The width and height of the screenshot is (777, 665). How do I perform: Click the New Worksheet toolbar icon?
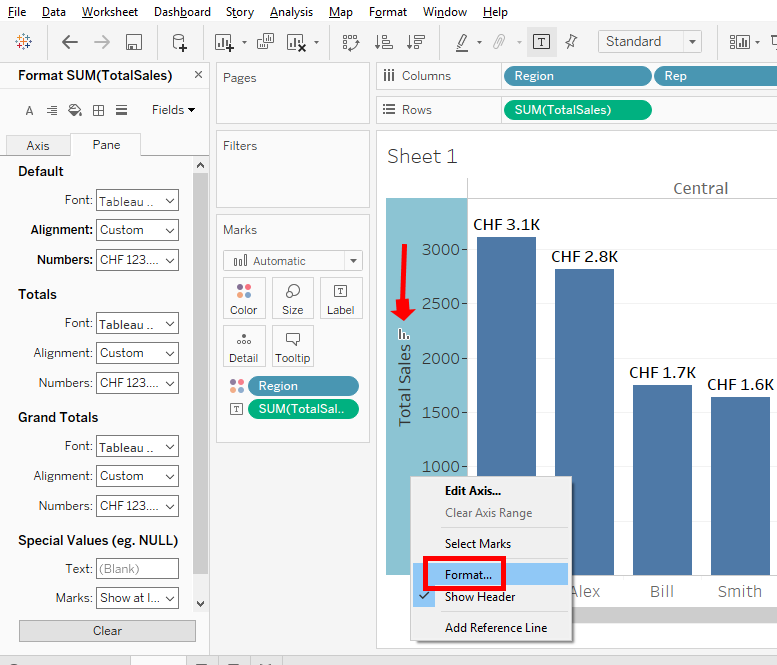pyautogui.click(x=224, y=42)
